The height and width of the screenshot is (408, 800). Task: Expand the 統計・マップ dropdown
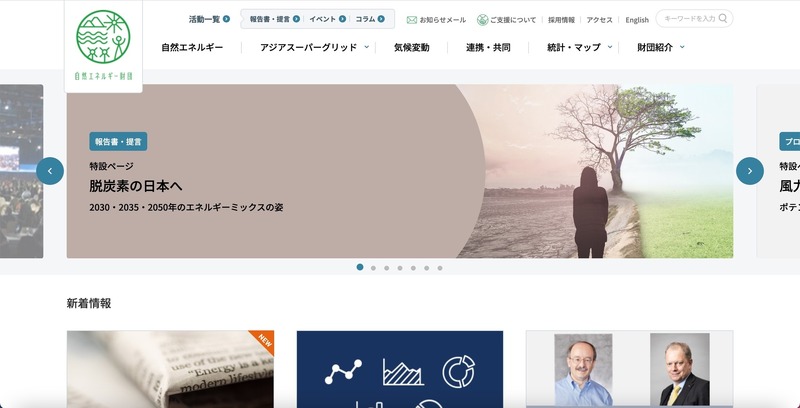610,47
